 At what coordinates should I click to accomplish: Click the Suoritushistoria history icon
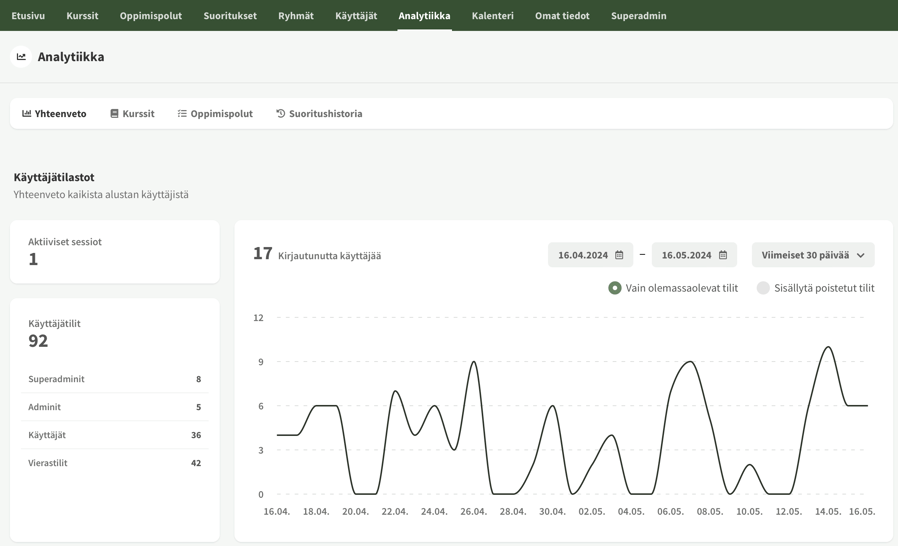tap(281, 113)
